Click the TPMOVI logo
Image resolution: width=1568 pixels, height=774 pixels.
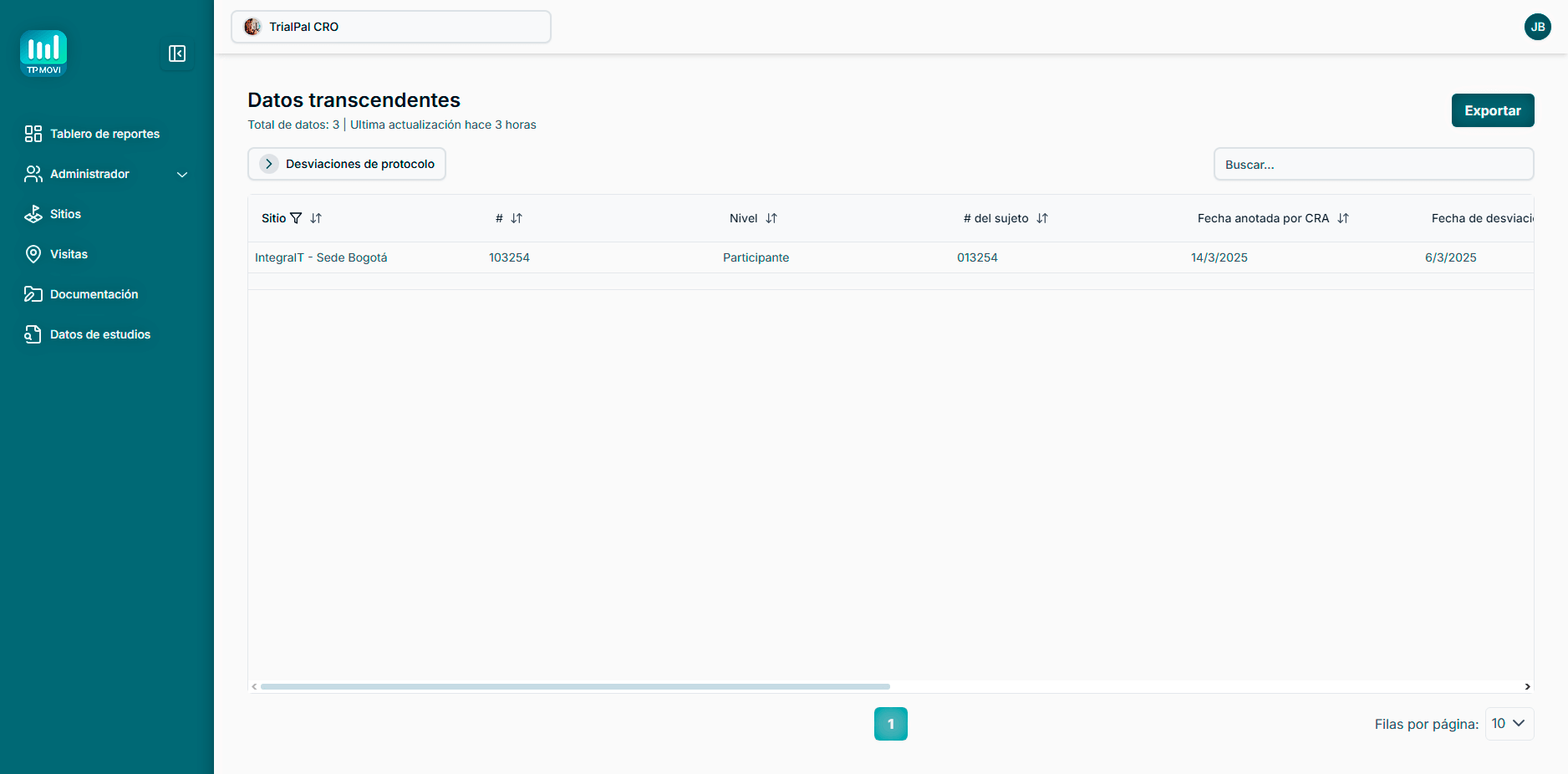point(43,53)
